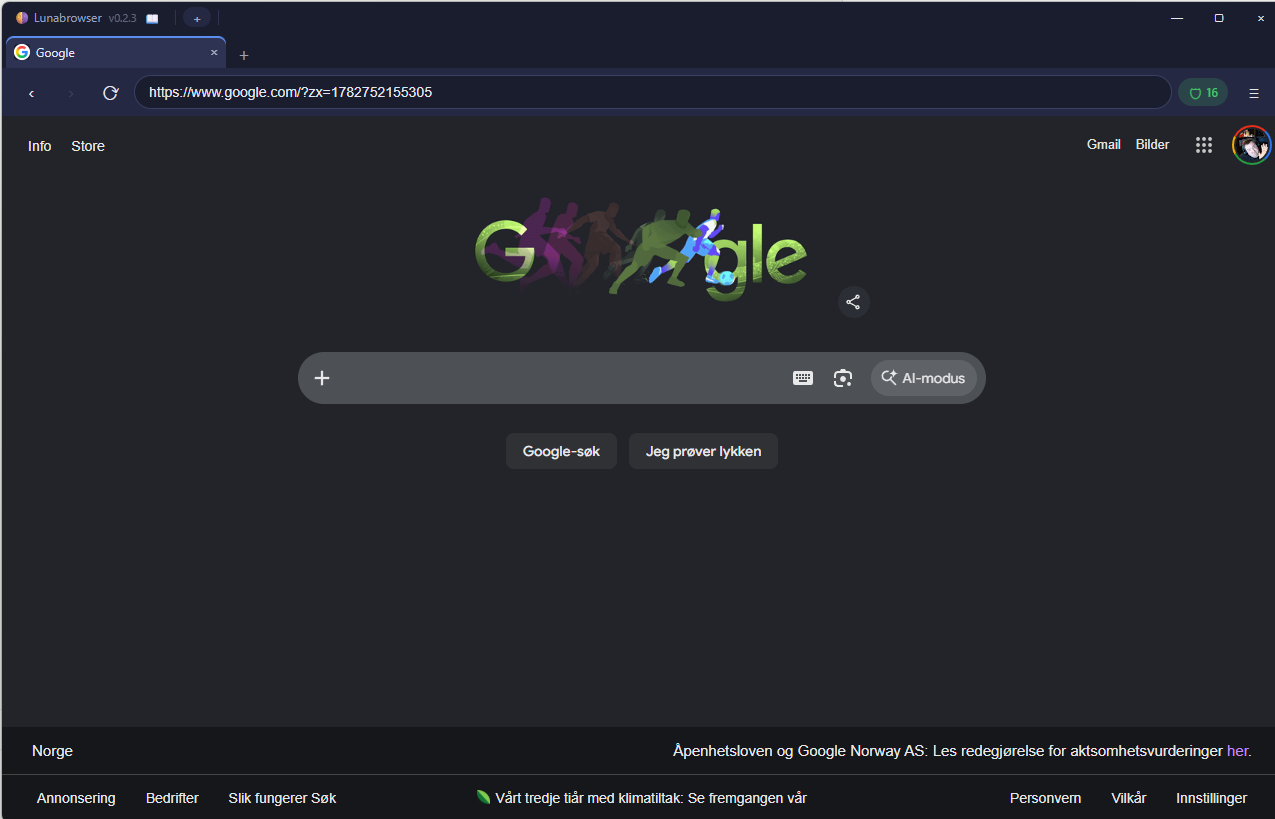Open the Google account avatar
Image resolution: width=1275 pixels, height=819 pixels.
[1252, 145]
